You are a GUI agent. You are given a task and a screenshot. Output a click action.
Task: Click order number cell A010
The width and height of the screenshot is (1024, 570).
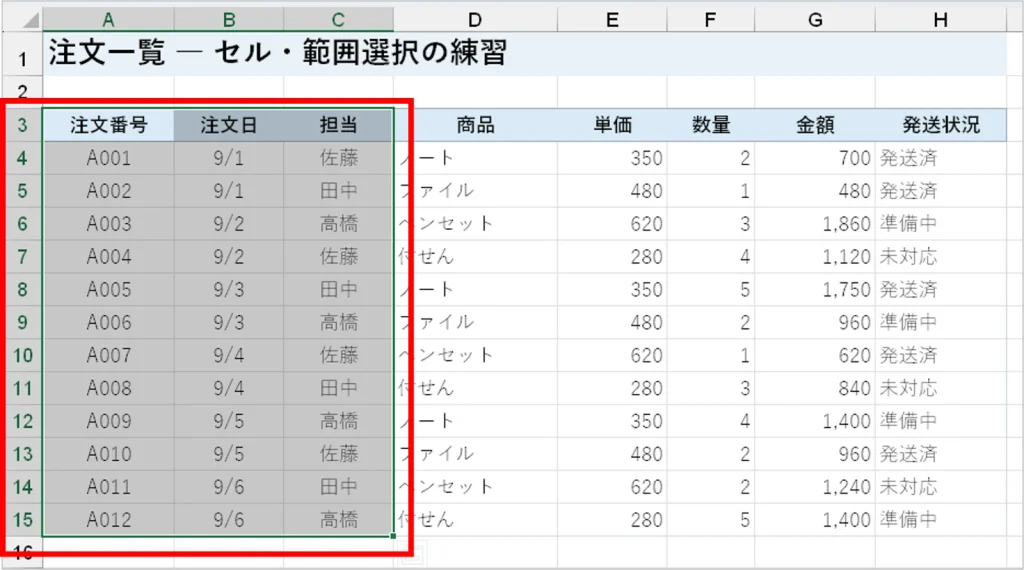(x=108, y=454)
